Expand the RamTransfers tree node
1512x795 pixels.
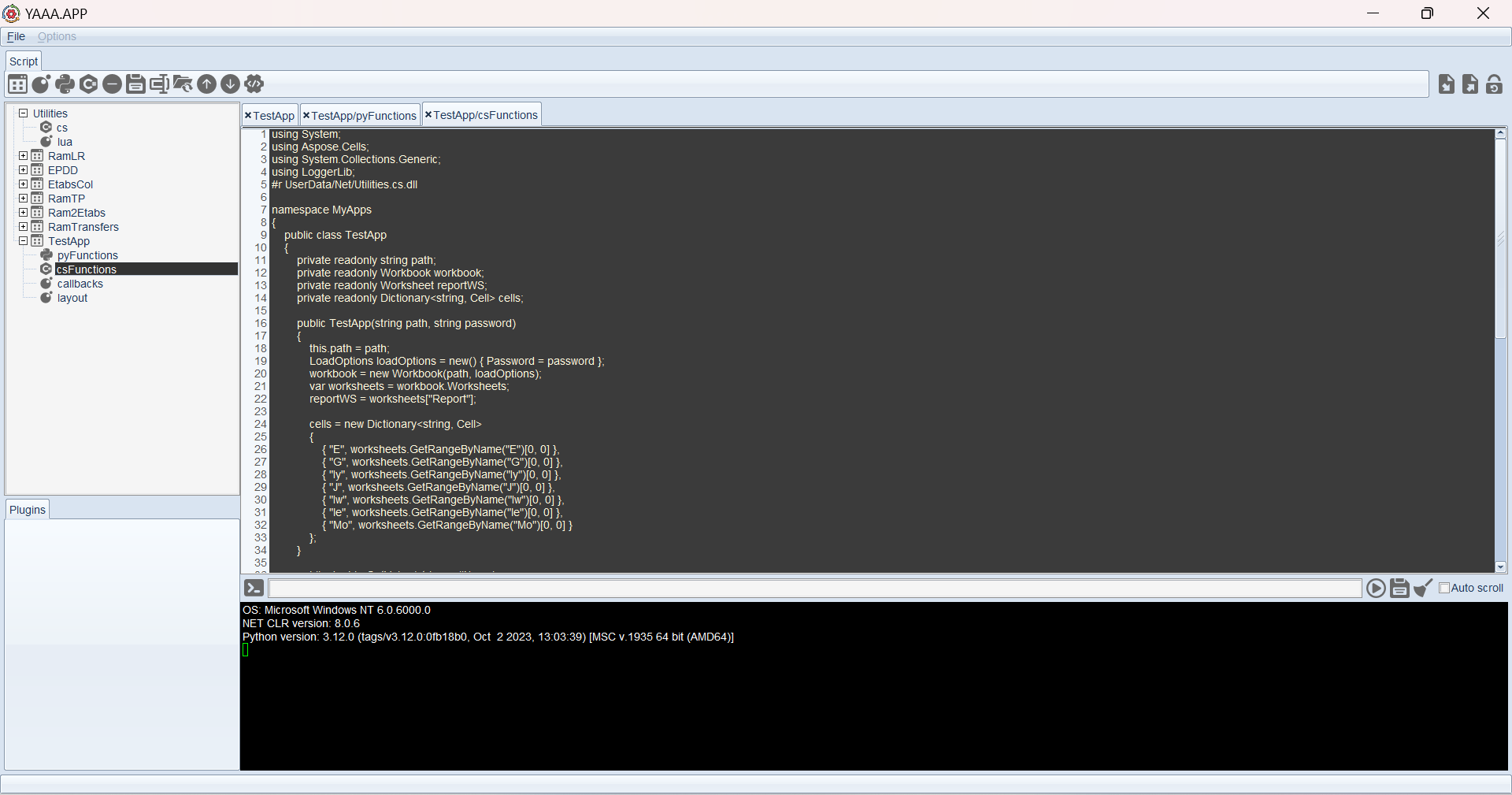click(24, 227)
